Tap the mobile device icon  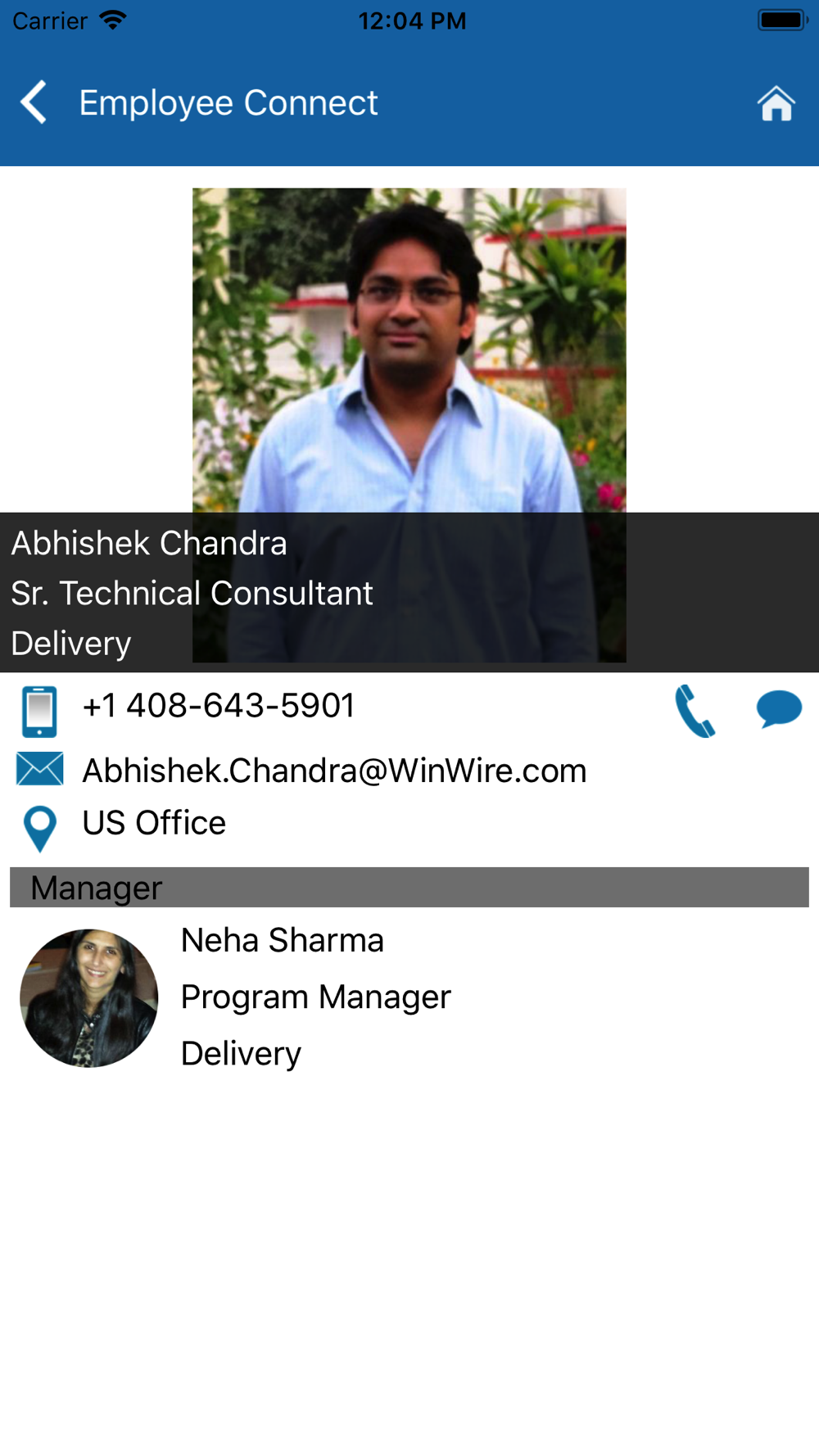click(39, 711)
